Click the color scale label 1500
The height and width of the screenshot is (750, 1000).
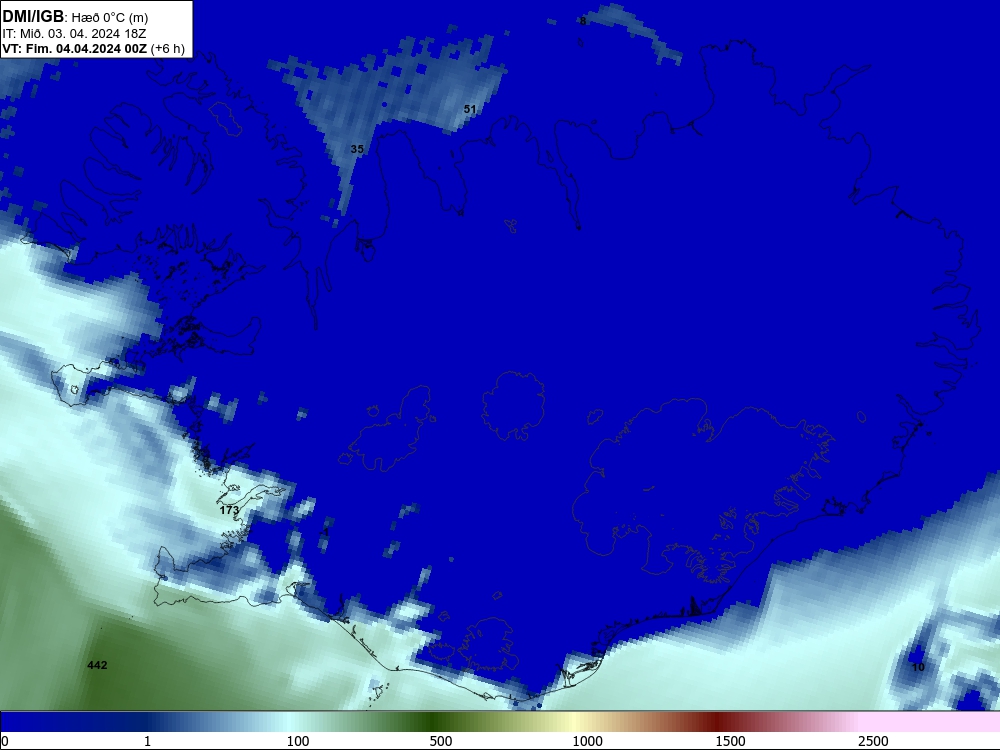click(730, 741)
